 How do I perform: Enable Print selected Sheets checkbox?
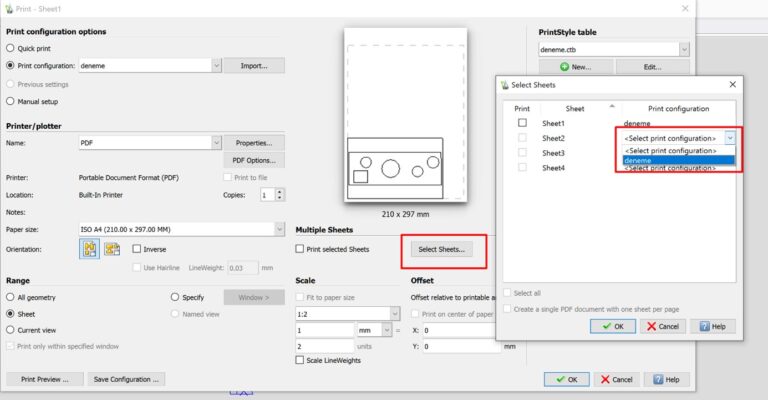301,248
